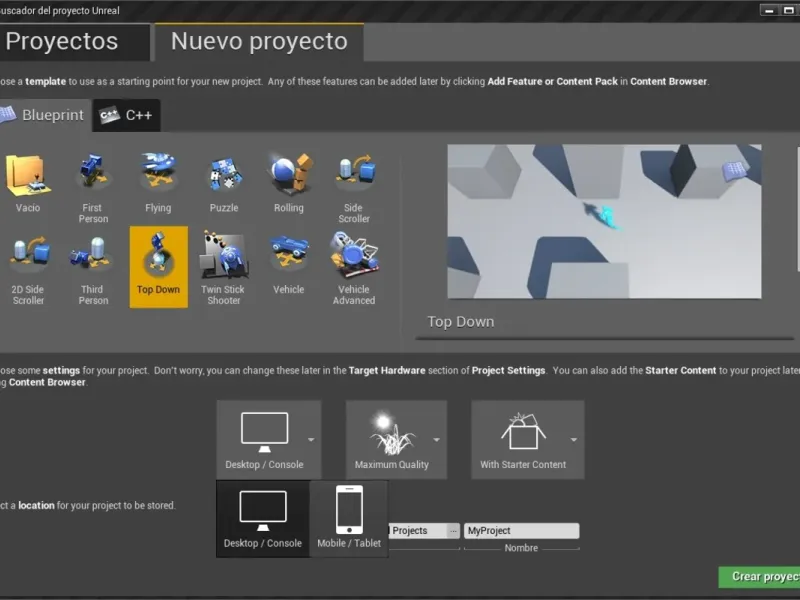Select the Twin Stick Shooter template

(223, 269)
